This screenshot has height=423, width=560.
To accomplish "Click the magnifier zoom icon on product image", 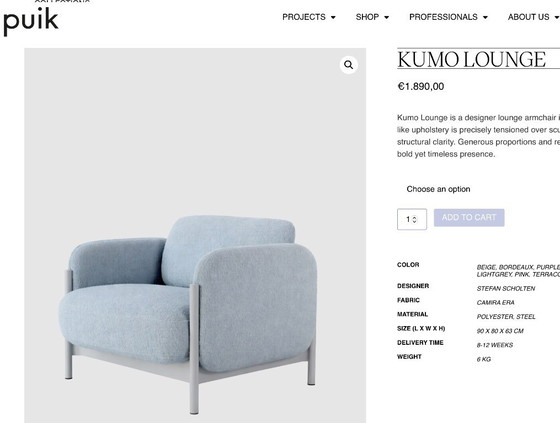I will [x=349, y=65].
